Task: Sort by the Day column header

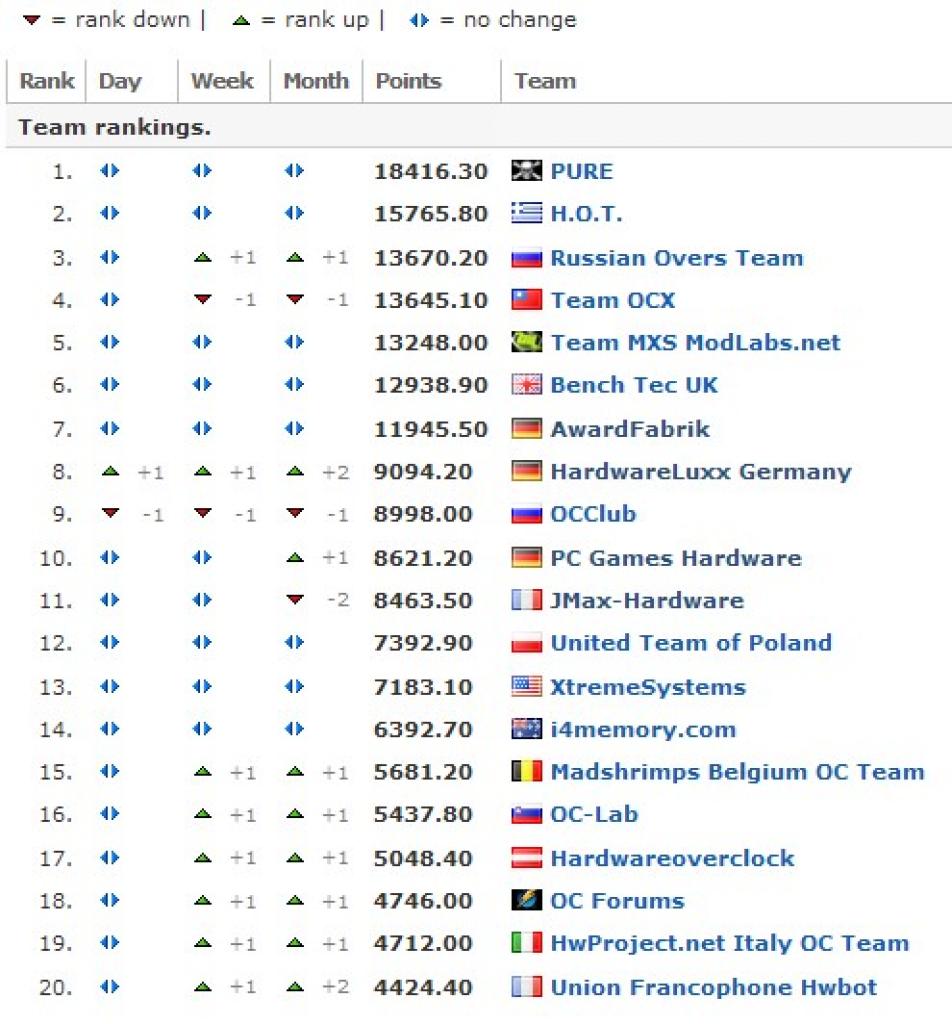Action: click(x=120, y=81)
